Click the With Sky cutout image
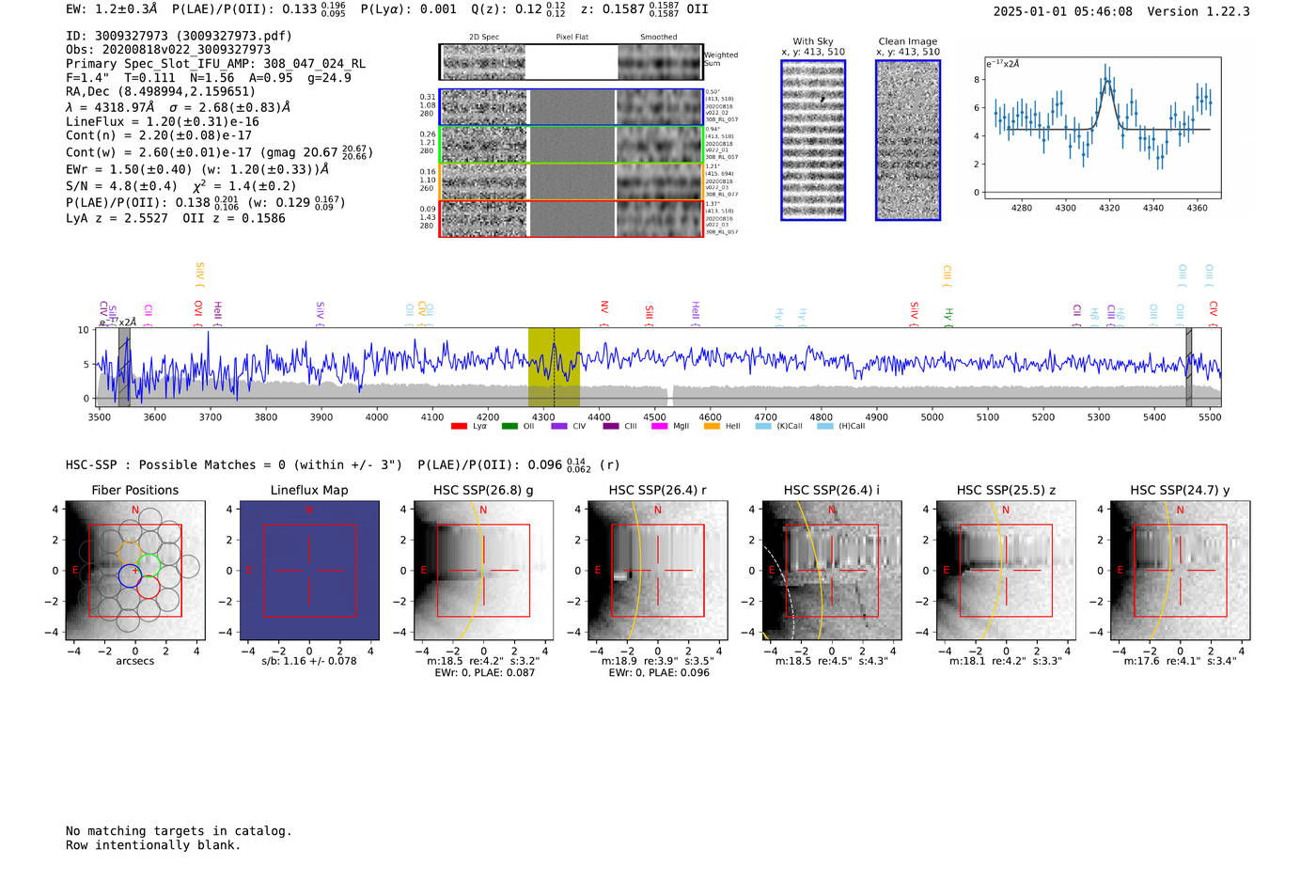Image resolution: width=1316 pixels, height=896 pixels. pyautogui.click(x=813, y=140)
